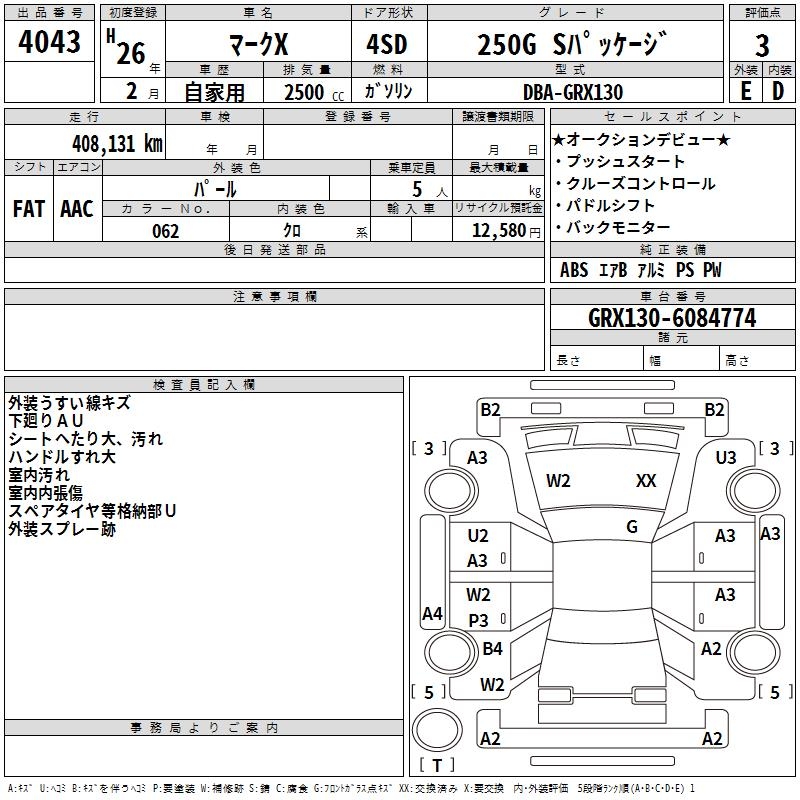Click the 検査員記入欄 section header
The width and height of the screenshot is (800, 800).
click(204, 385)
